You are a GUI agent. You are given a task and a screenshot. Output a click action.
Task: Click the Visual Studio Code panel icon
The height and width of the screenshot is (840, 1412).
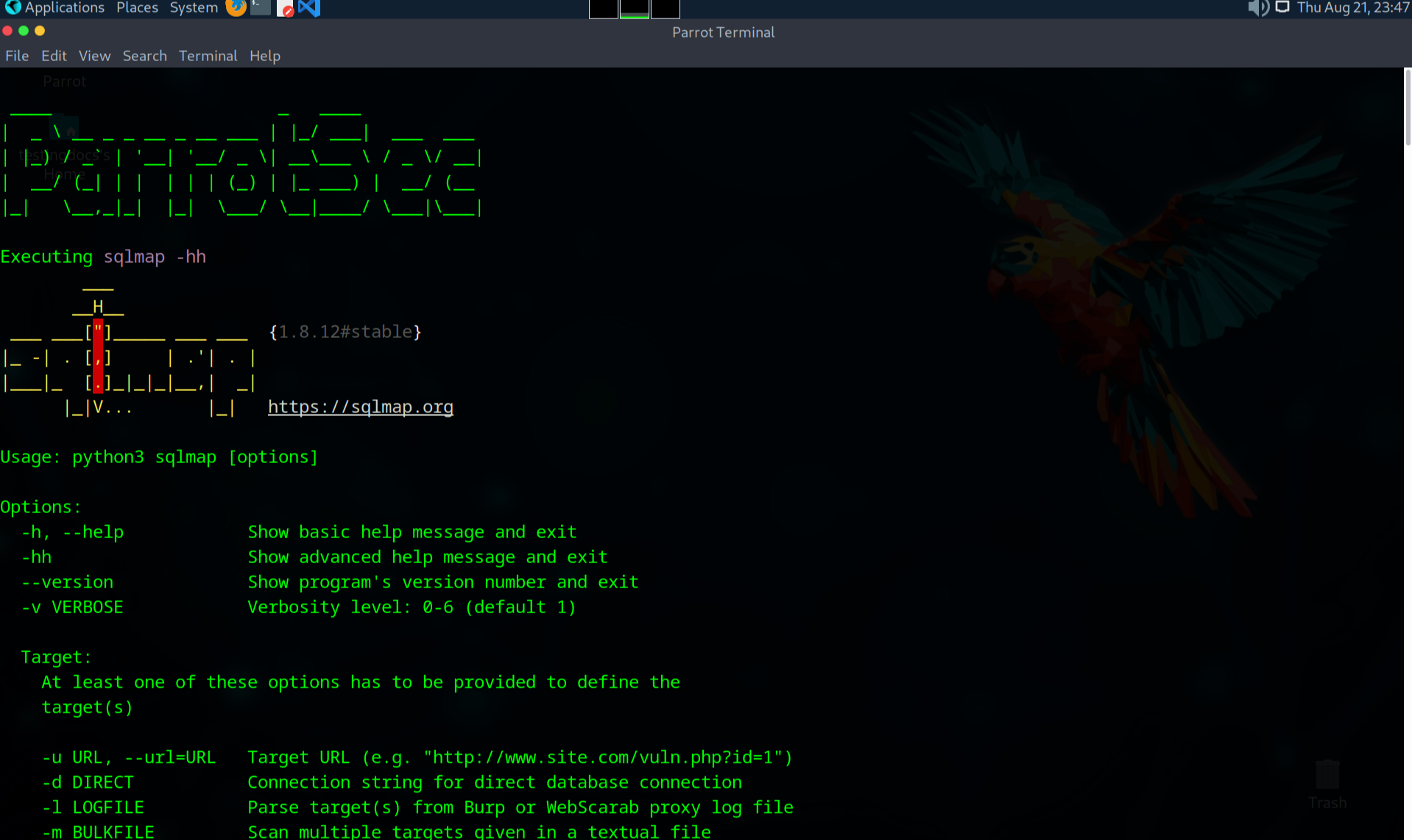[x=309, y=8]
